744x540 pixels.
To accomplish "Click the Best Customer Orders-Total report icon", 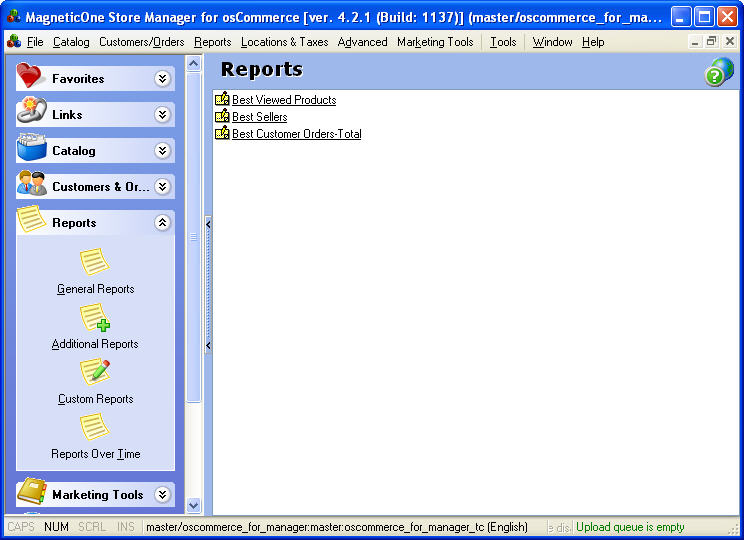I will 222,133.
